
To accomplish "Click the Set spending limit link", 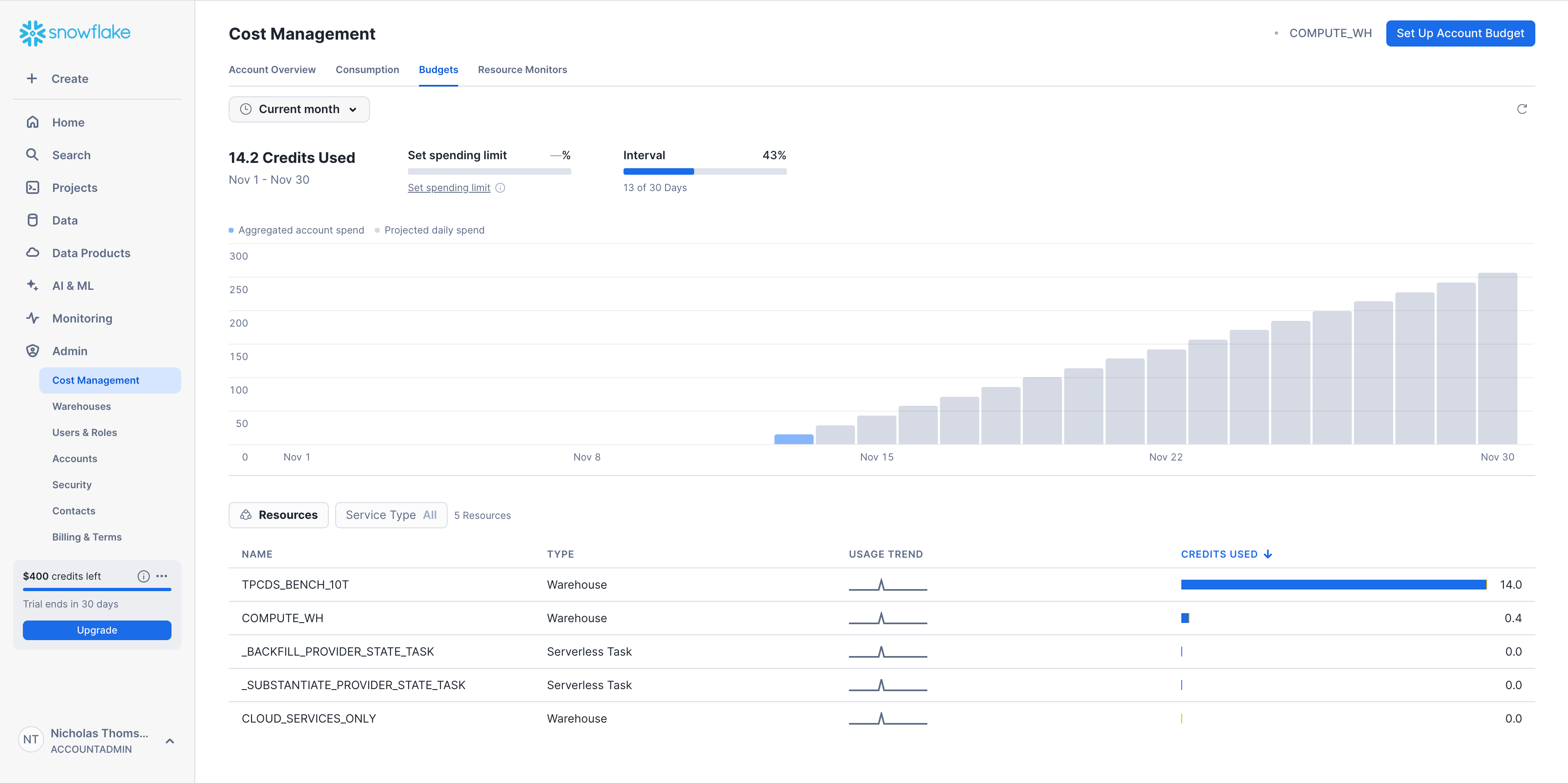I will point(449,187).
